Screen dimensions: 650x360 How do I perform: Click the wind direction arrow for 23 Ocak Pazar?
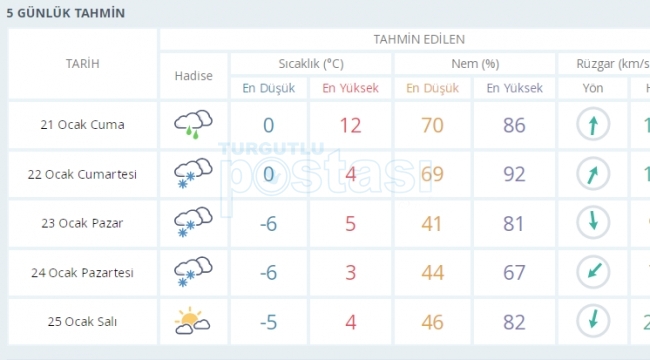click(x=593, y=223)
